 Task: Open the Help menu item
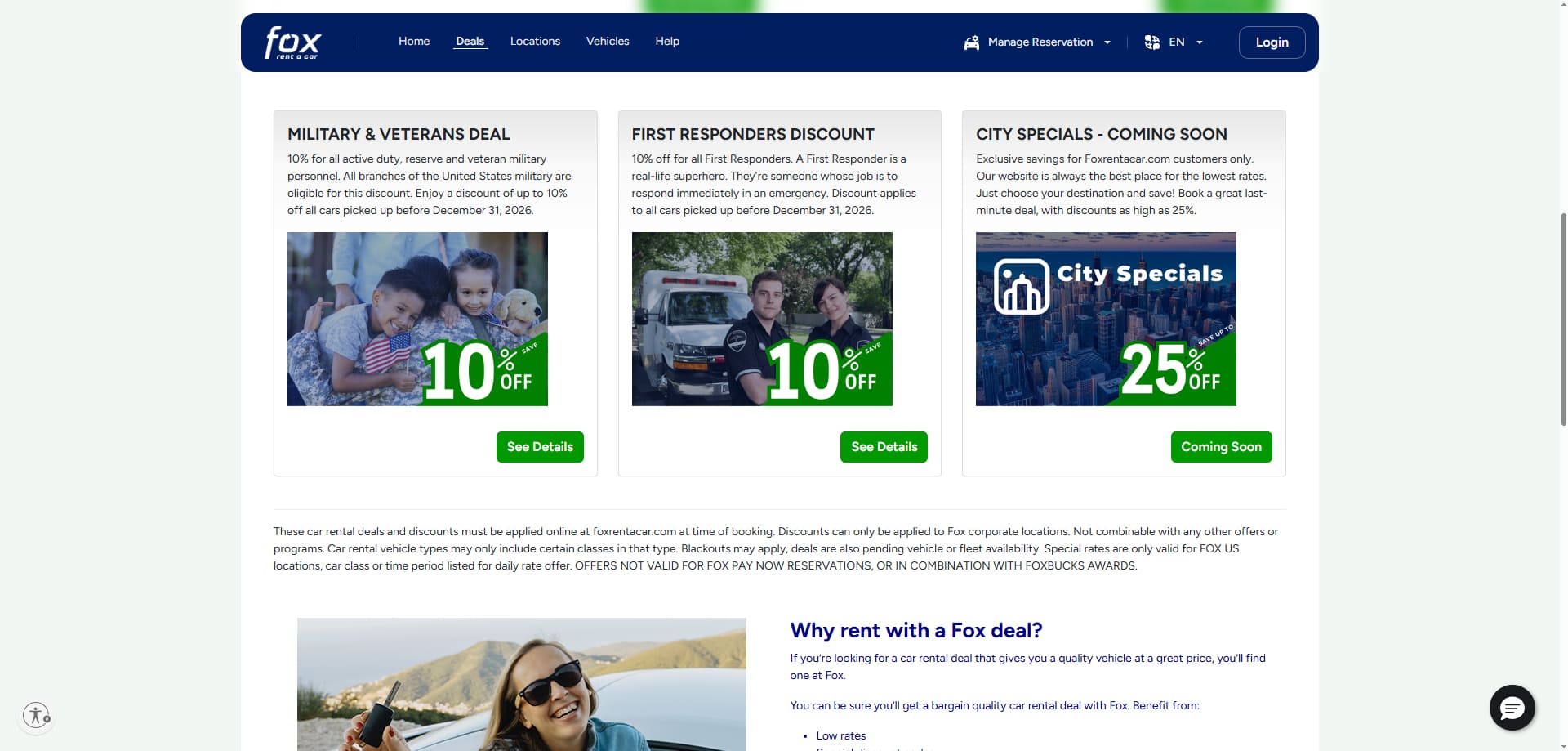coord(667,41)
